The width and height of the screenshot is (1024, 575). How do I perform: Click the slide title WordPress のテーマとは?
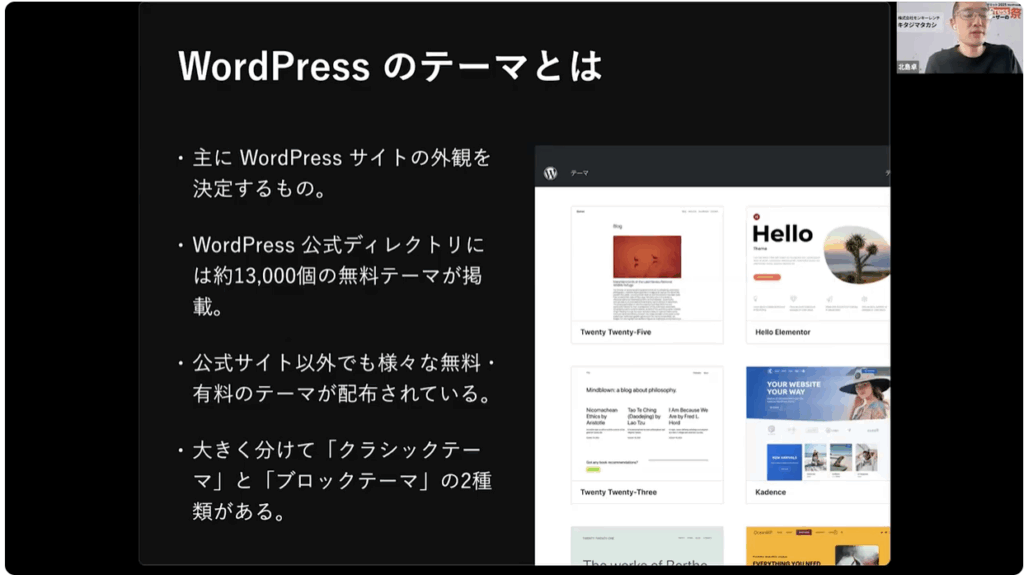point(390,66)
